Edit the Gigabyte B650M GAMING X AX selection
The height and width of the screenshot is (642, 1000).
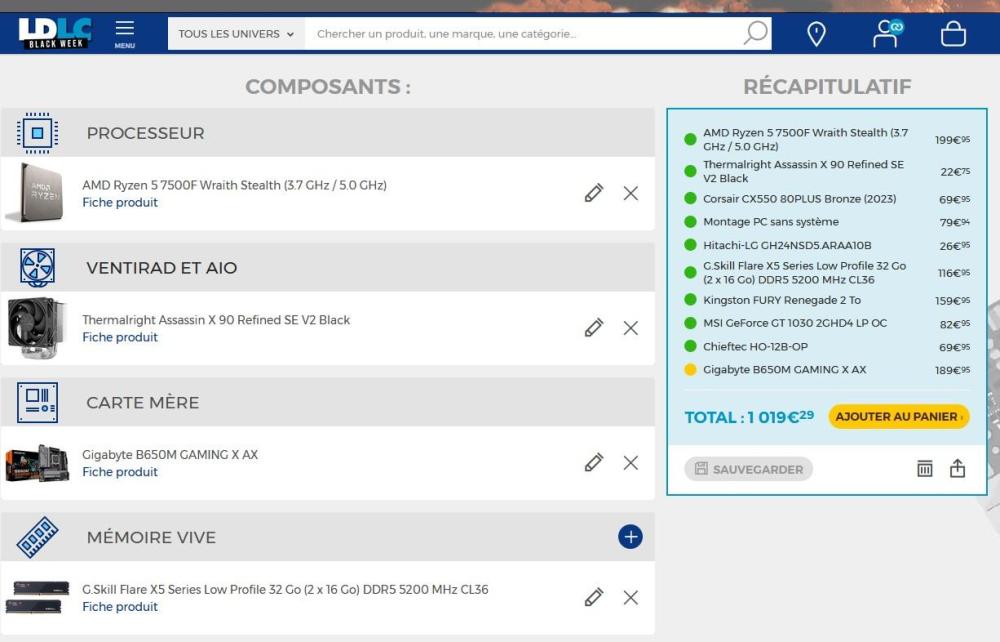point(594,462)
